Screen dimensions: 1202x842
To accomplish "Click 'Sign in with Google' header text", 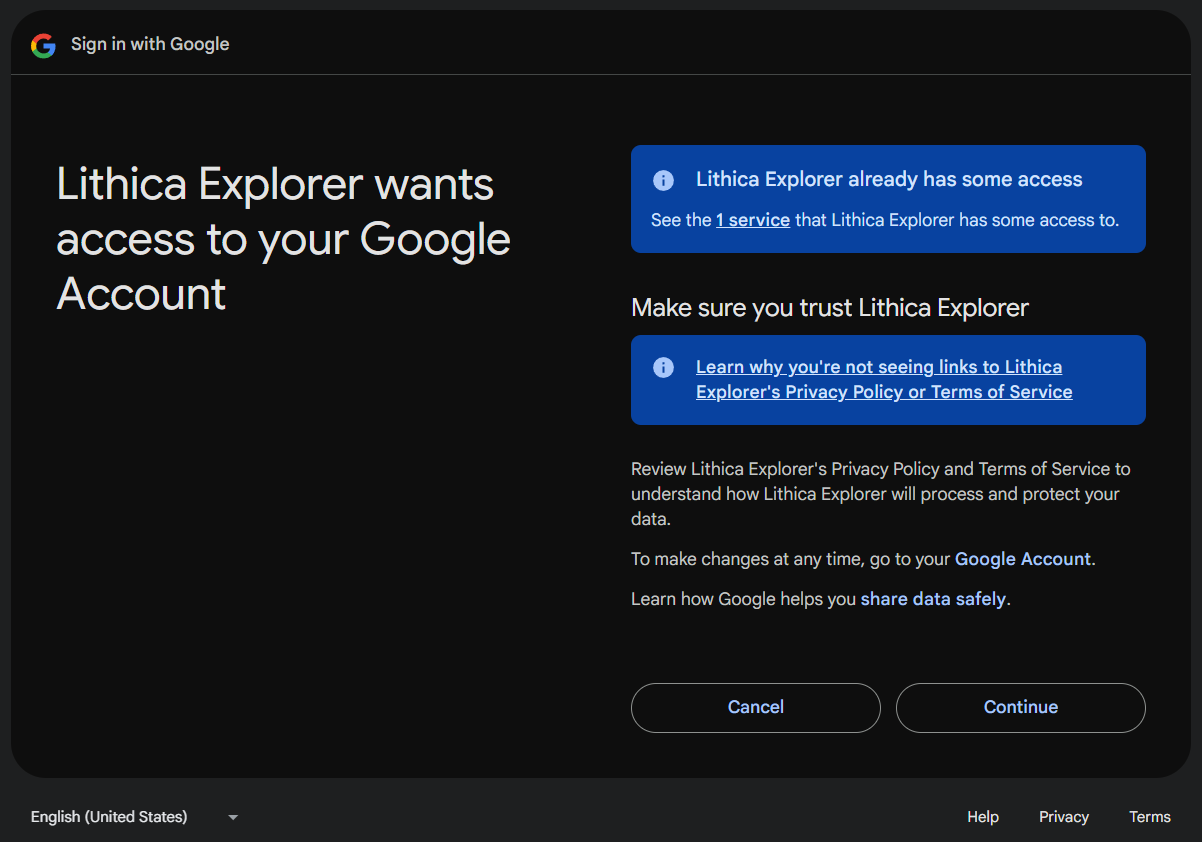I will click(x=150, y=44).
